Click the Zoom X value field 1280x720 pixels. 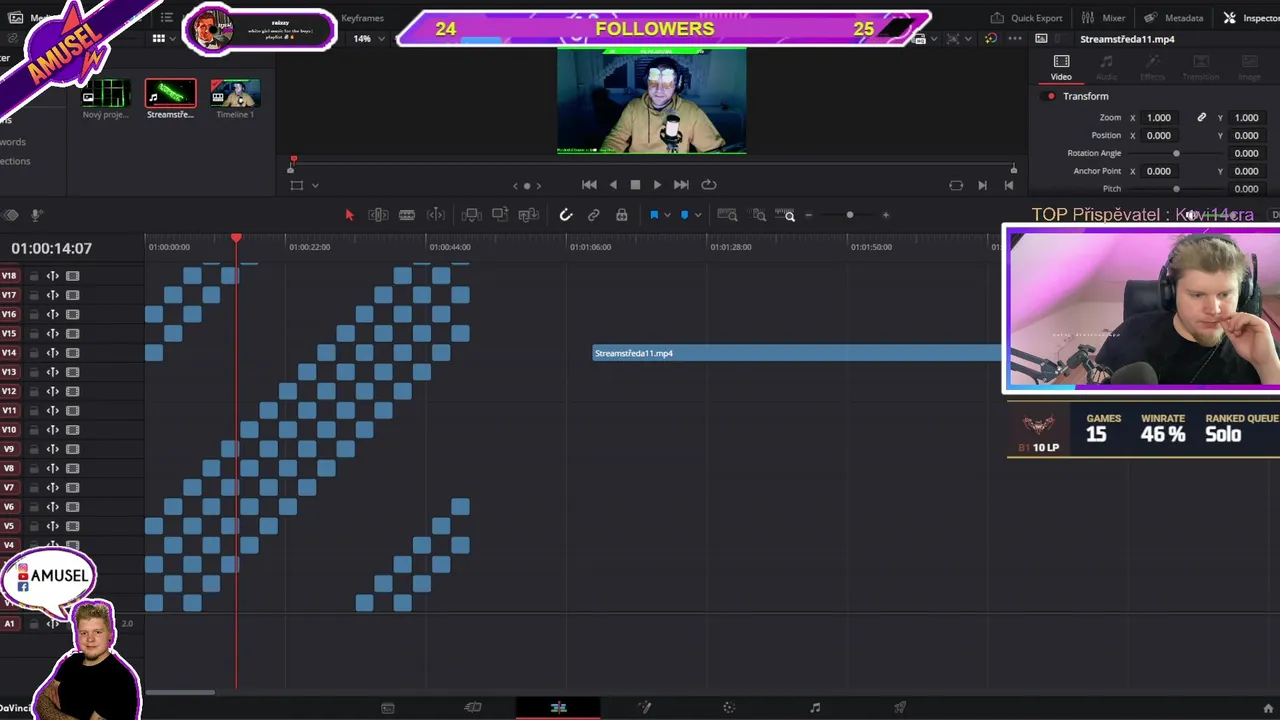(x=1158, y=118)
